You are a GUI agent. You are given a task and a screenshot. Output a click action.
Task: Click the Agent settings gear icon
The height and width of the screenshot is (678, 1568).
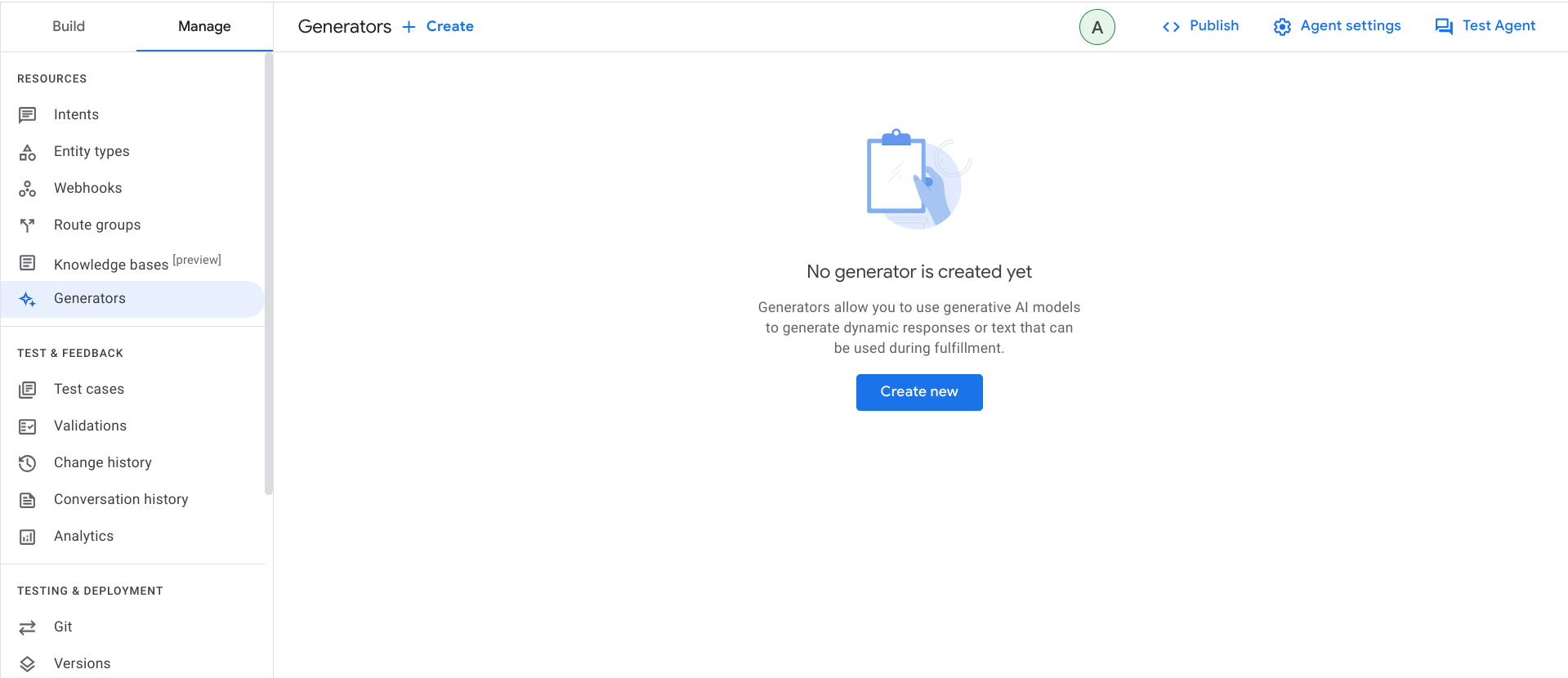(1282, 27)
